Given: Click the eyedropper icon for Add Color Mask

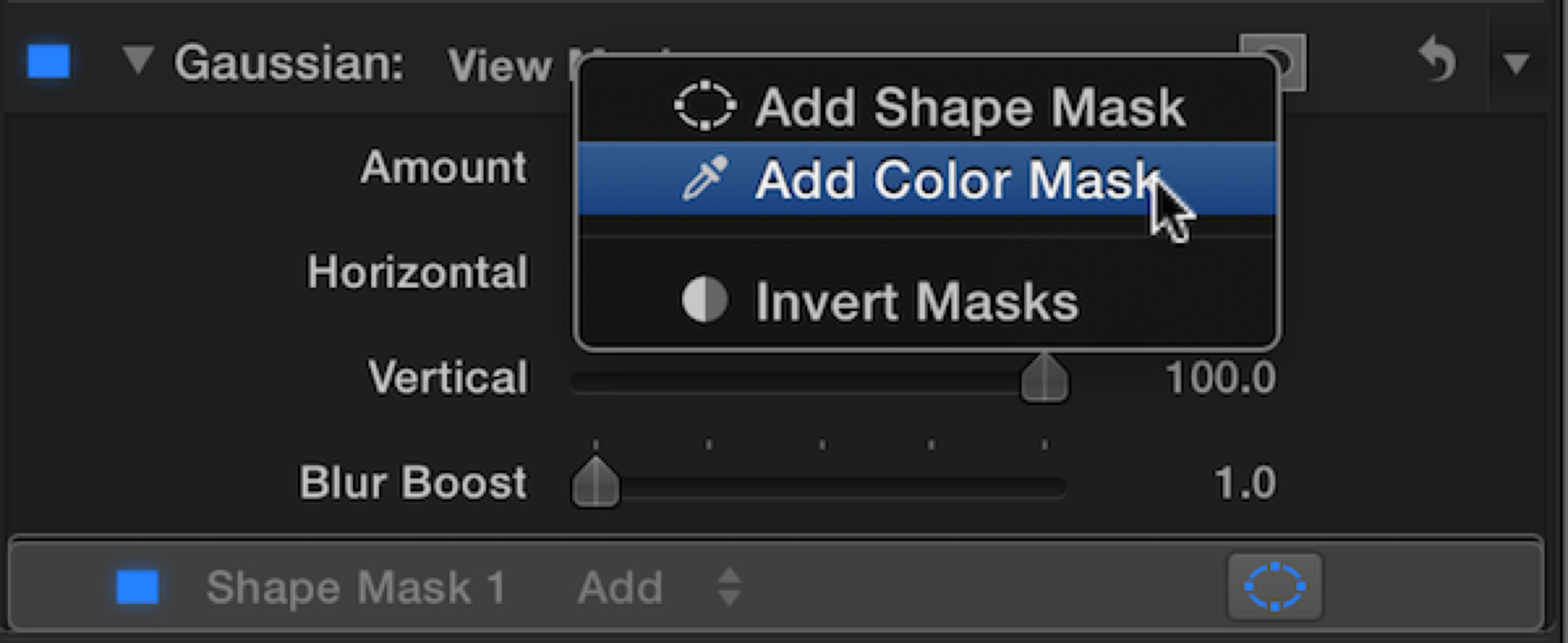Looking at the screenshot, I should coord(705,178).
